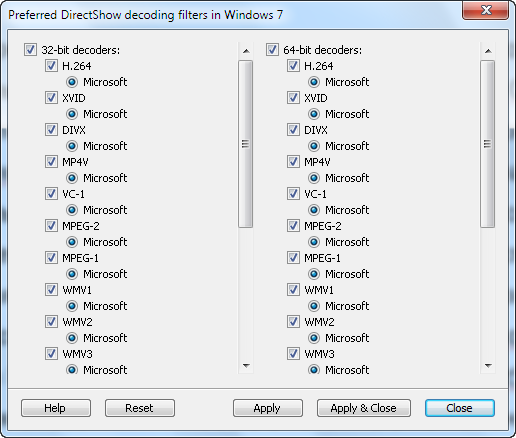Click down arrow of 32-bit list scrollbar
This screenshot has width=516, height=438.
[x=246, y=366]
